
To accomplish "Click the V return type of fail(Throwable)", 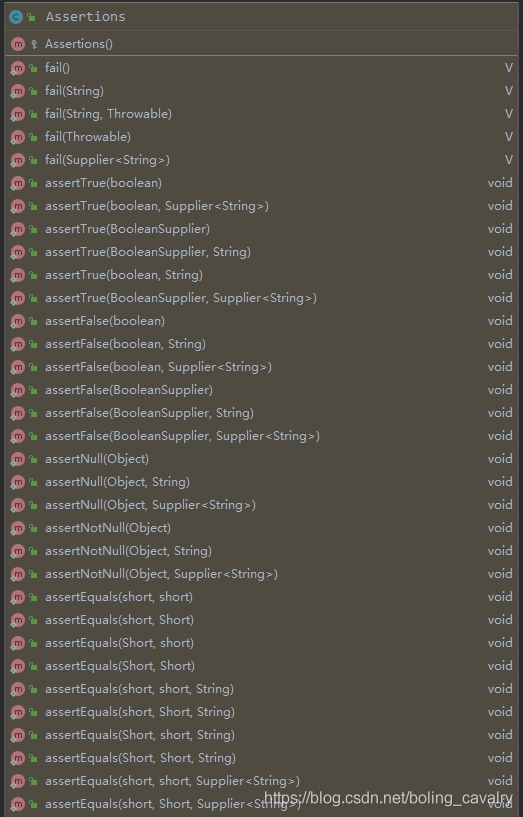I will 508,137.
